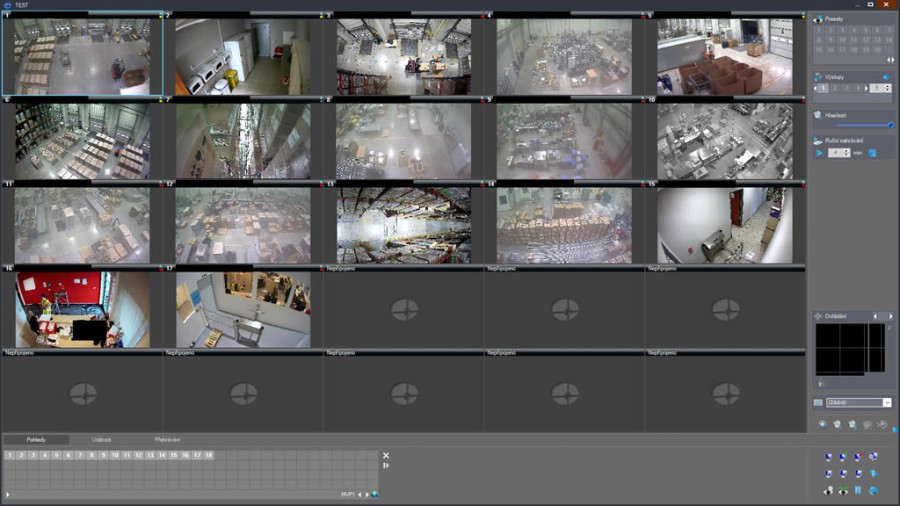900x506 pixels.
Task: Select the red-walled camera 16 feed
Action: pos(82,309)
